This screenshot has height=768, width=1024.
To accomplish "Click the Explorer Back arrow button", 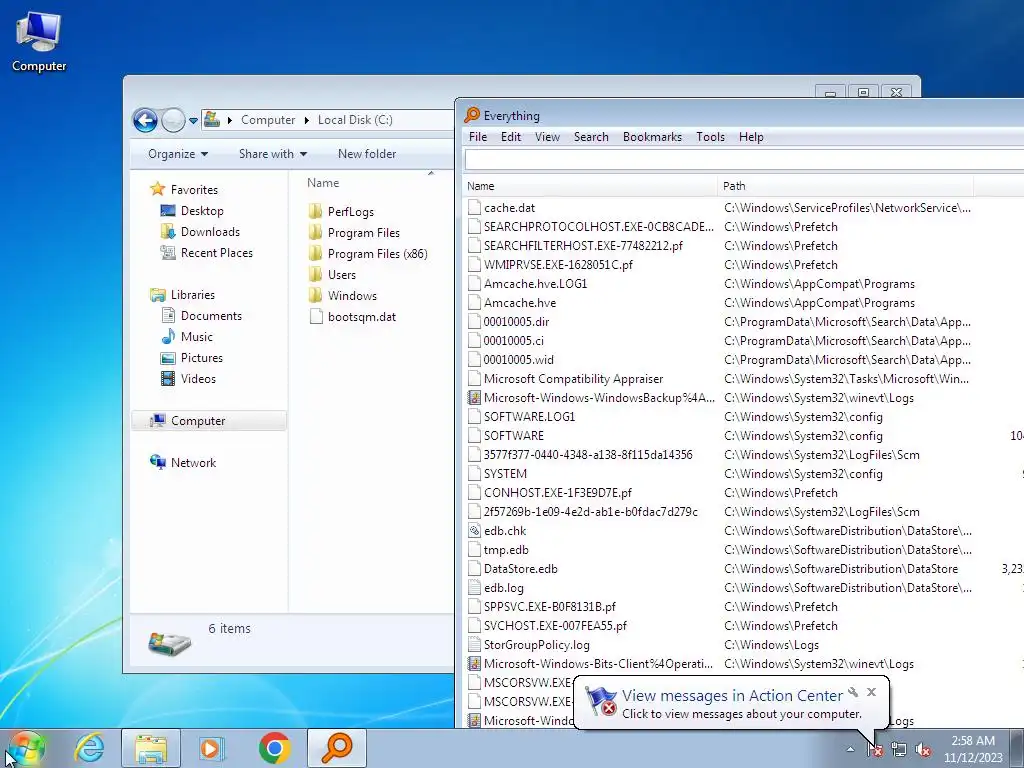I will point(145,120).
